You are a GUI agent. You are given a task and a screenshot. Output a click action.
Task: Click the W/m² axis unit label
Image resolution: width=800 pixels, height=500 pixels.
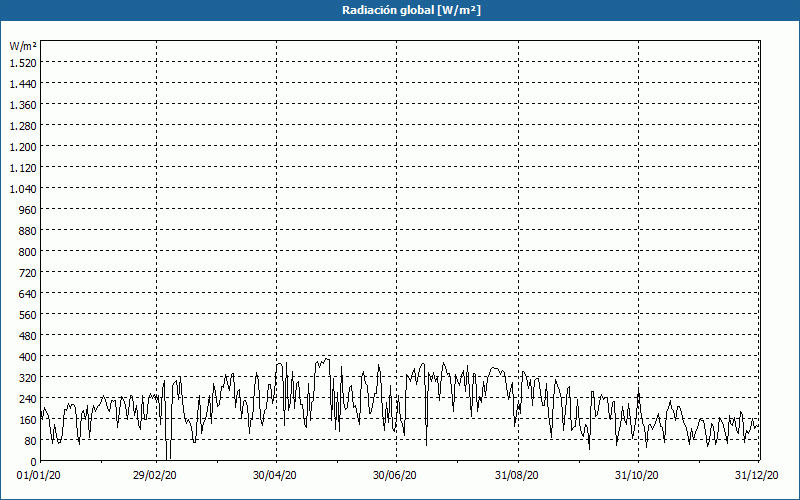23,46
